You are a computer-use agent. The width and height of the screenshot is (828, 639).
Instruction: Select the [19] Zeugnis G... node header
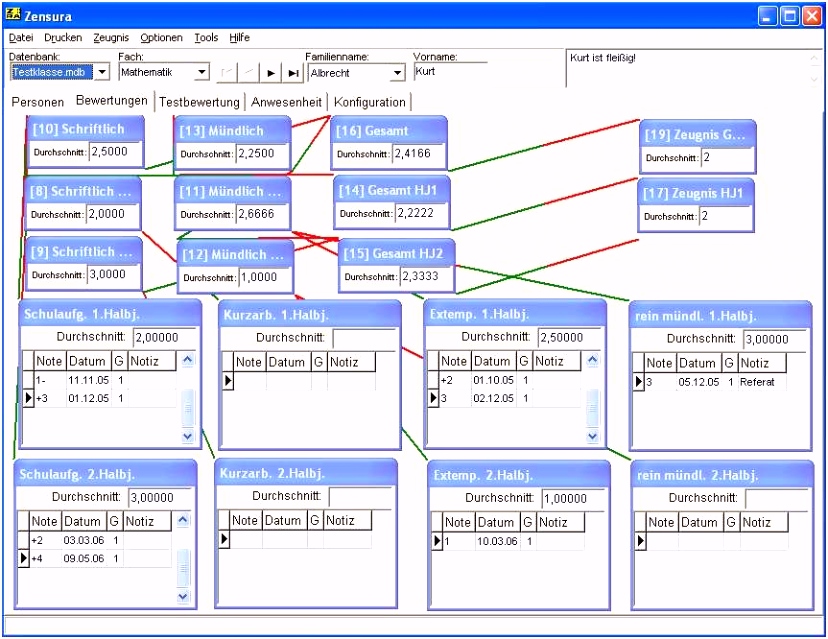698,134
